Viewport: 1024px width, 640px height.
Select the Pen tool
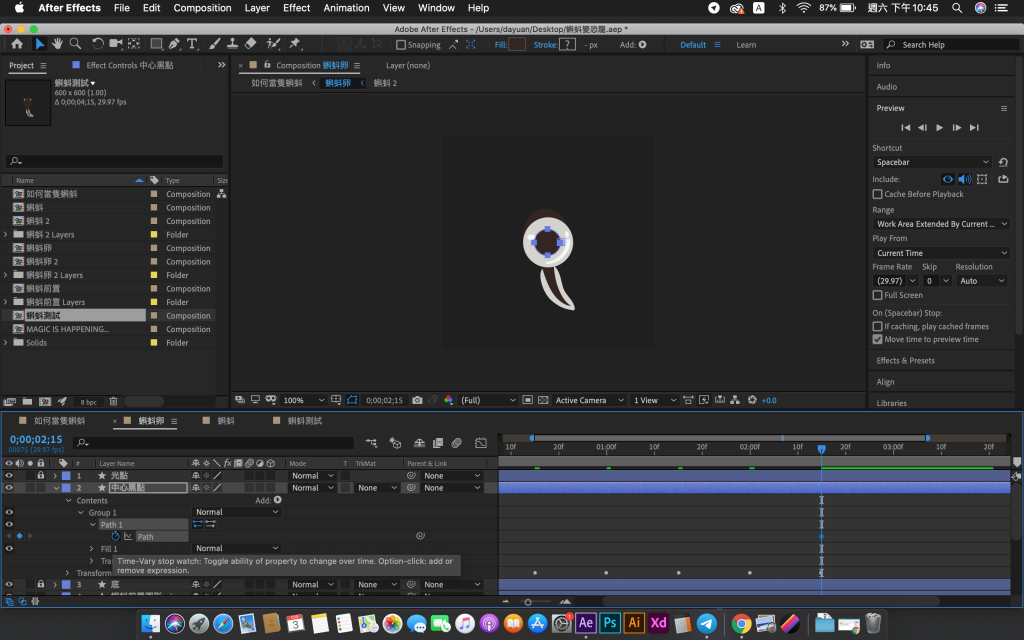tap(174, 44)
